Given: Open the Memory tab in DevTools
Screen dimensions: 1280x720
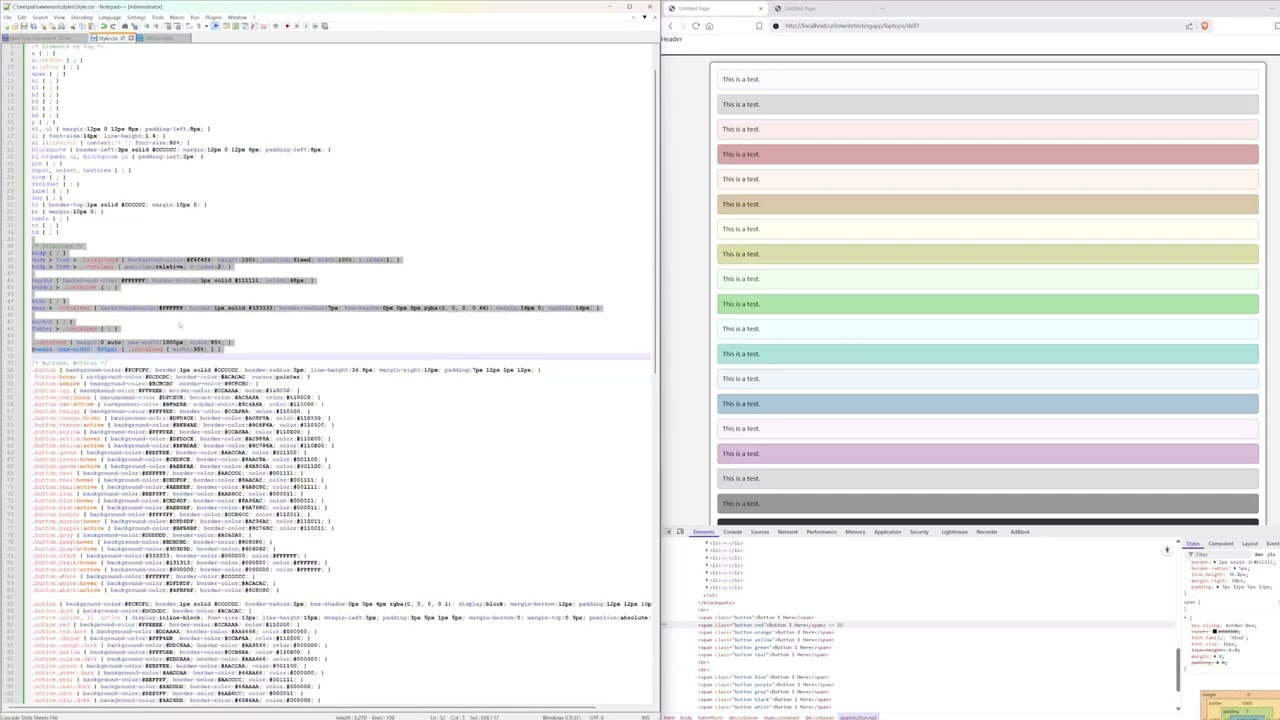Looking at the screenshot, I should pyautogui.click(x=855, y=532).
